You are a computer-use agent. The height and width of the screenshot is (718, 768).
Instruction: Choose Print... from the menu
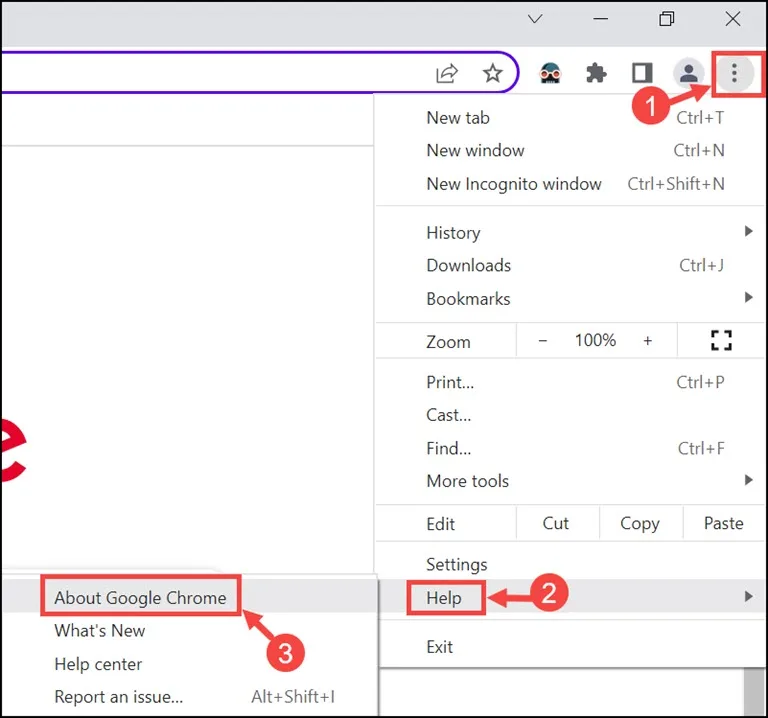[571, 382]
